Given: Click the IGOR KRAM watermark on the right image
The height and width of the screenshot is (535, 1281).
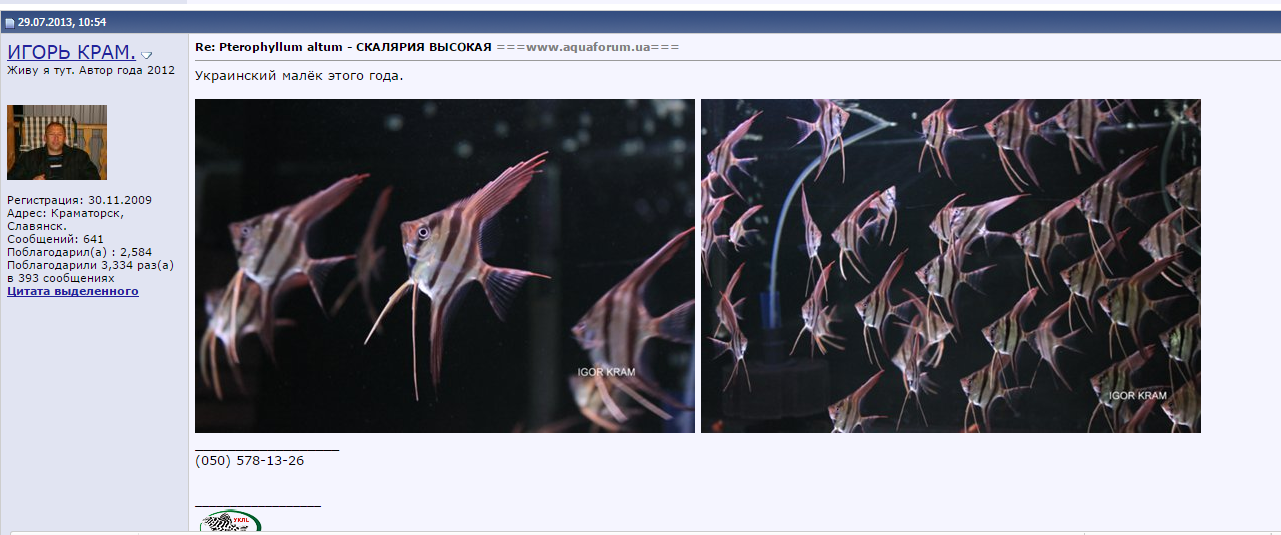Looking at the screenshot, I should click(1137, 396).
